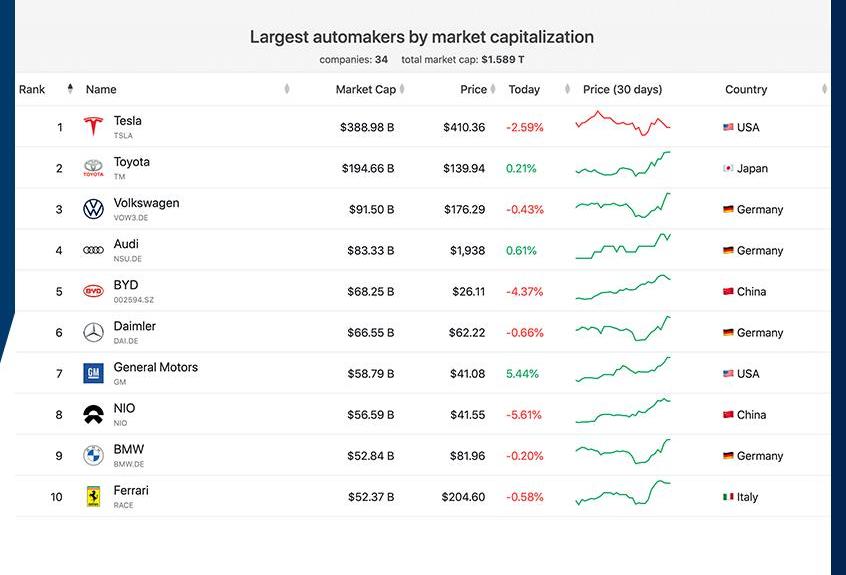Click the USA flag in General Motors row
846x575 pixels.
tap(728, 374)
